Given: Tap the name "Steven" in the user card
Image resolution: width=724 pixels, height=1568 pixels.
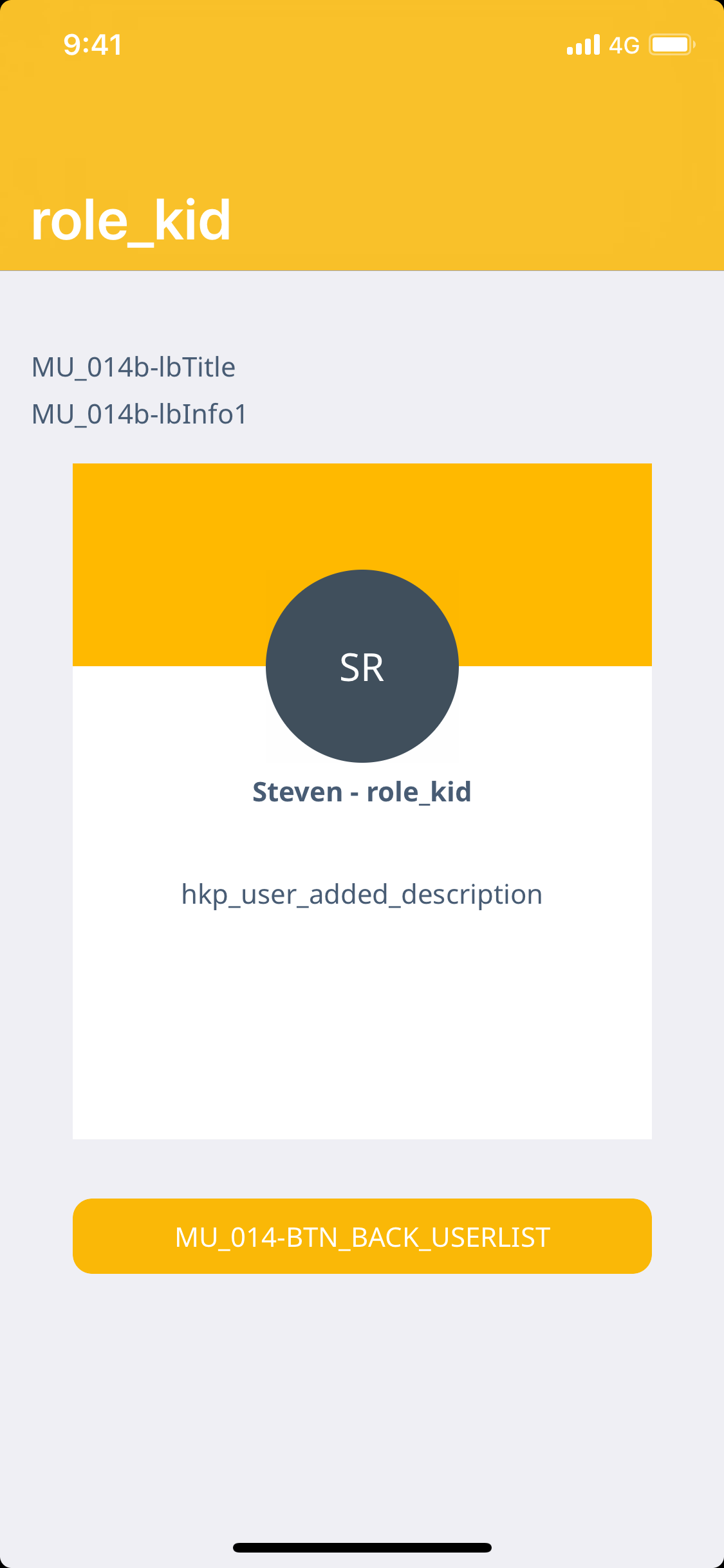Looking at the screenshot, I should pos(297,792).
